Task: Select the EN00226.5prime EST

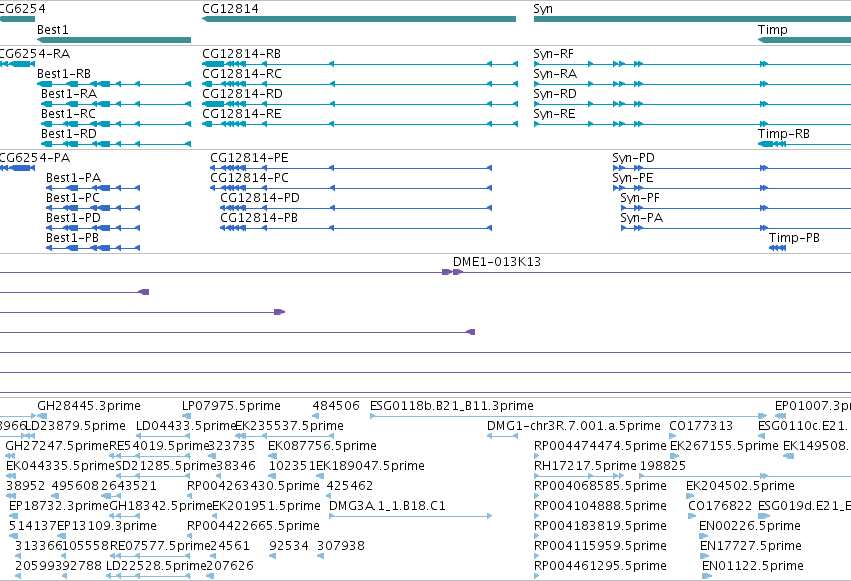Action: pos(704,536)
